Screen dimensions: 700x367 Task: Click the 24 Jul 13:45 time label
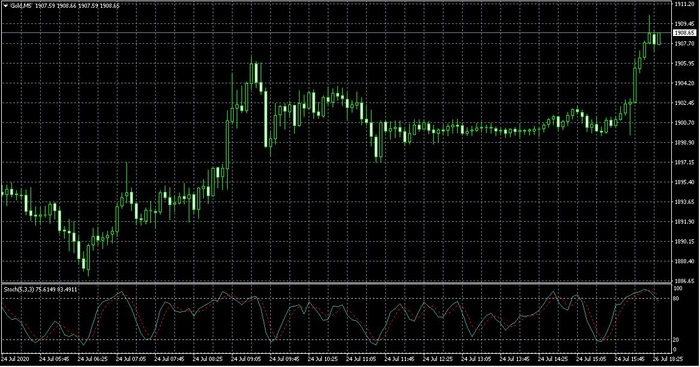coord(515,359)
